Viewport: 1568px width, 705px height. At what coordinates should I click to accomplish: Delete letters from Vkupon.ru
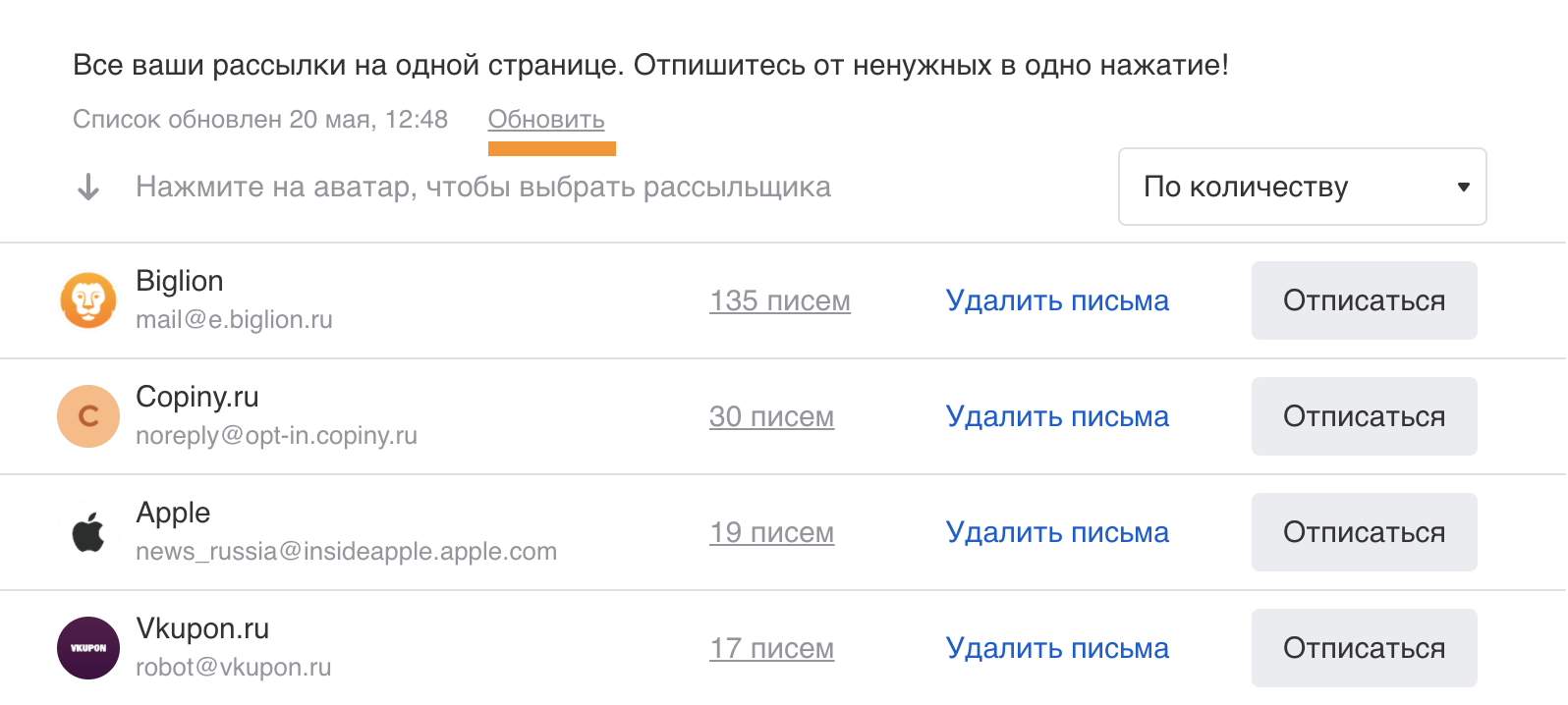pos(1057,648)
